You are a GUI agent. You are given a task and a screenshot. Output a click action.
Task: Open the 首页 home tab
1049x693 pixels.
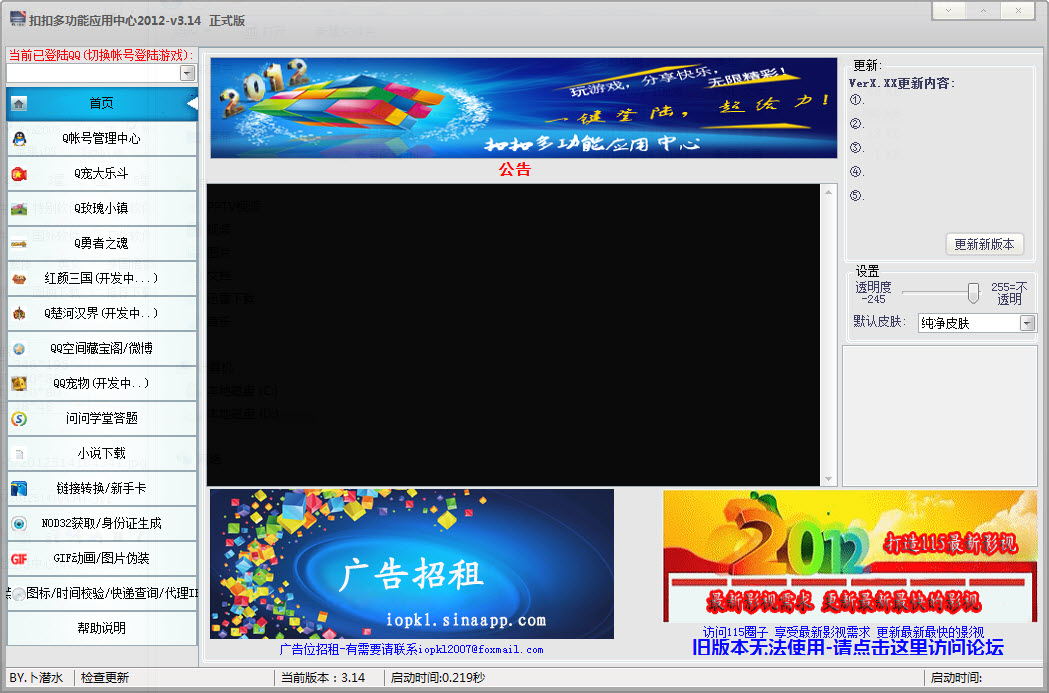point(102,104)
